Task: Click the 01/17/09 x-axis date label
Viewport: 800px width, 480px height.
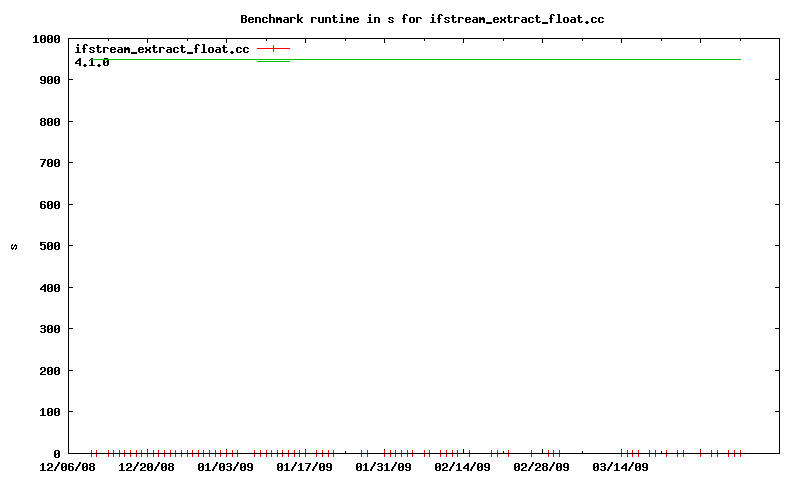Action: point(305,467)
